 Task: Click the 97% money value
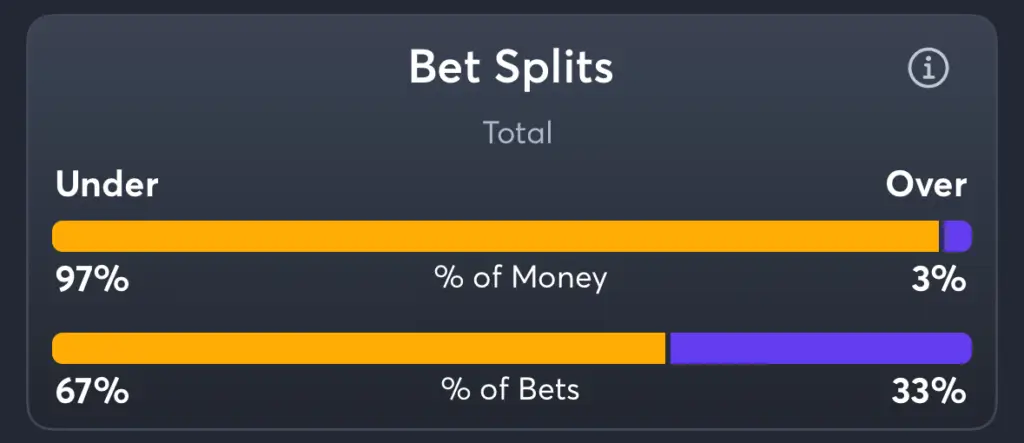tap(92, 280)
